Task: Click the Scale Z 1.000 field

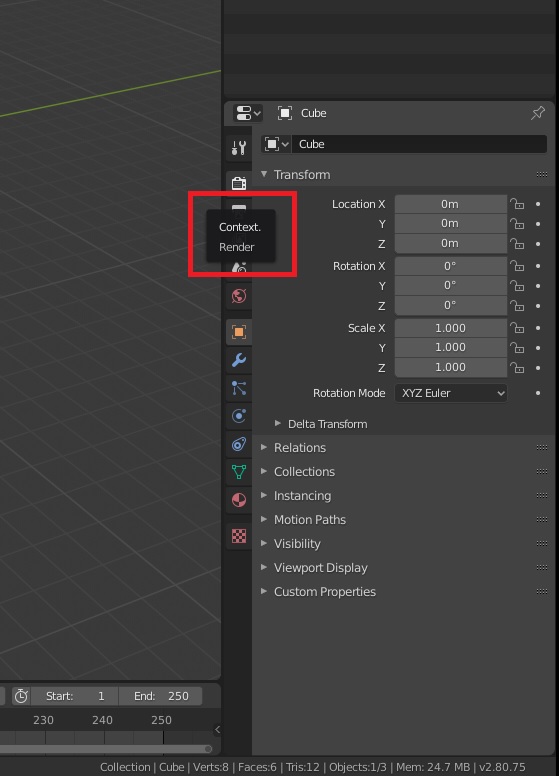Action: click(x=451, y=367)
